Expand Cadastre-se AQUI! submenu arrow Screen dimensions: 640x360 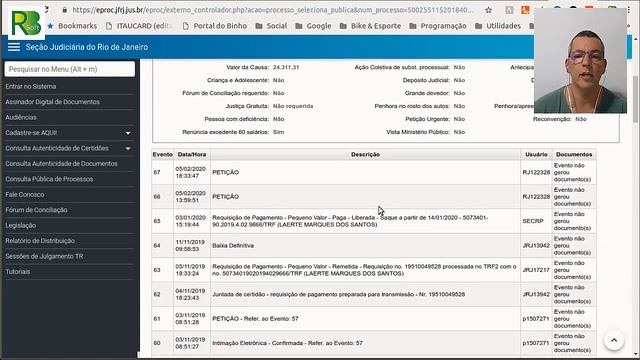pyautogui.click(x=128, y=133)
